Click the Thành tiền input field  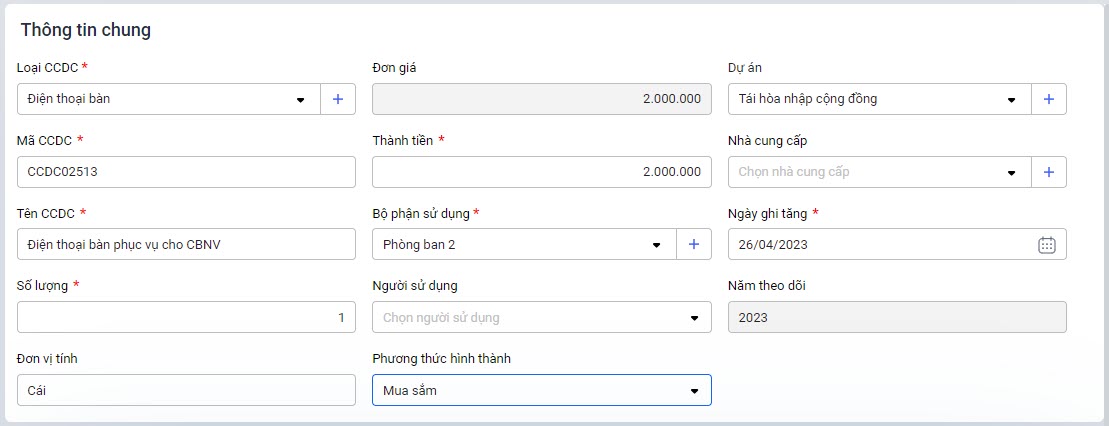(541, 172)
